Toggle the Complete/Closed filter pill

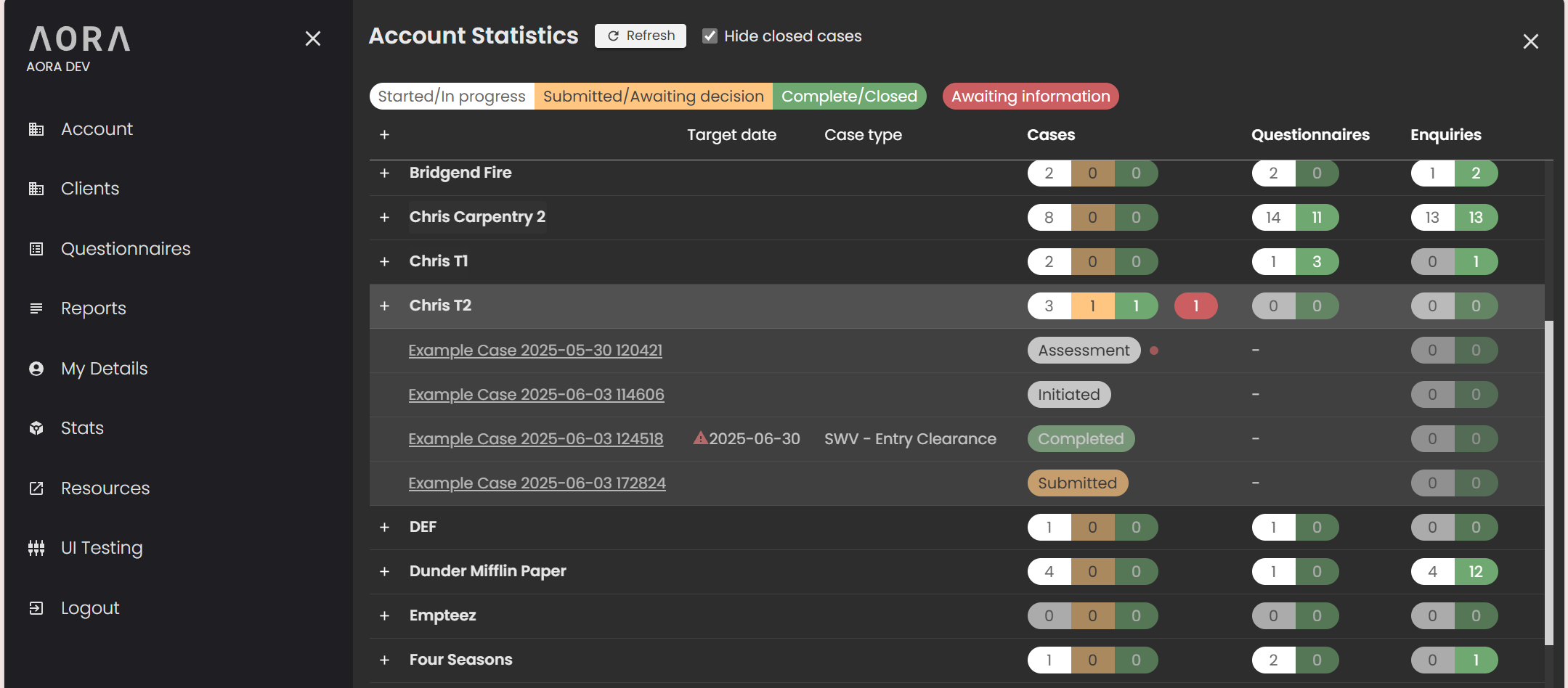(x=850, y=96)
